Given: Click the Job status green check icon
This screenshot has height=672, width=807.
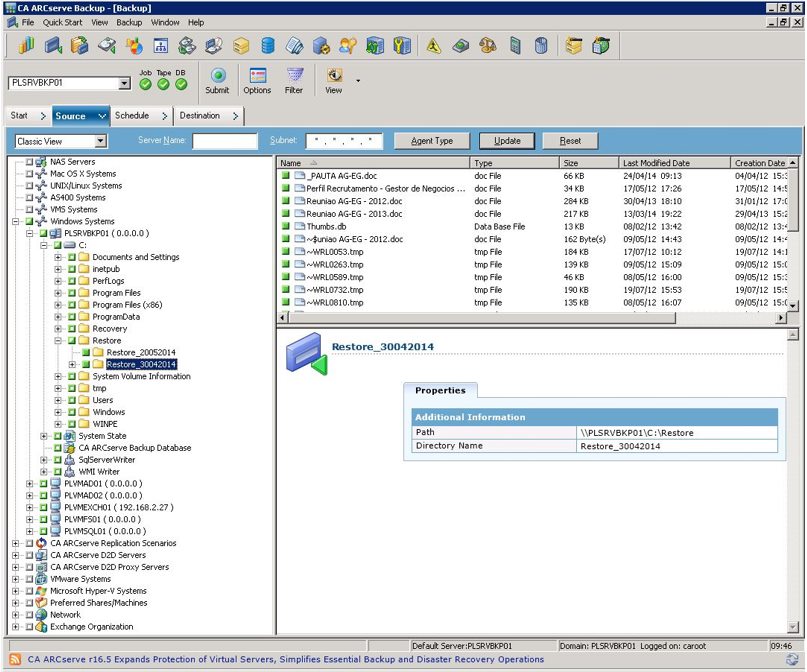Looking at the screenshot, I should [146, 84].
